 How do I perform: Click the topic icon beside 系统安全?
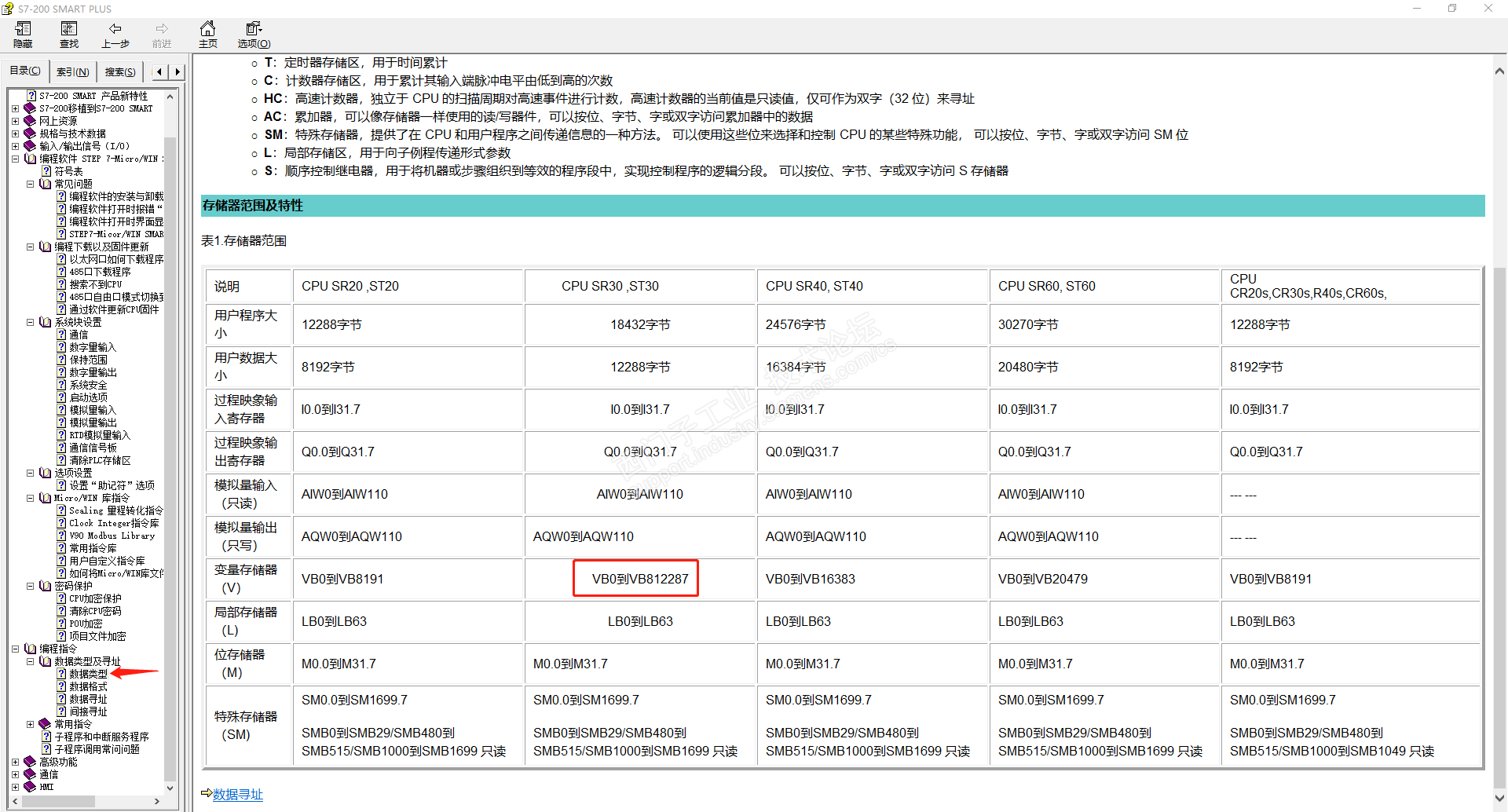[61, 385]
